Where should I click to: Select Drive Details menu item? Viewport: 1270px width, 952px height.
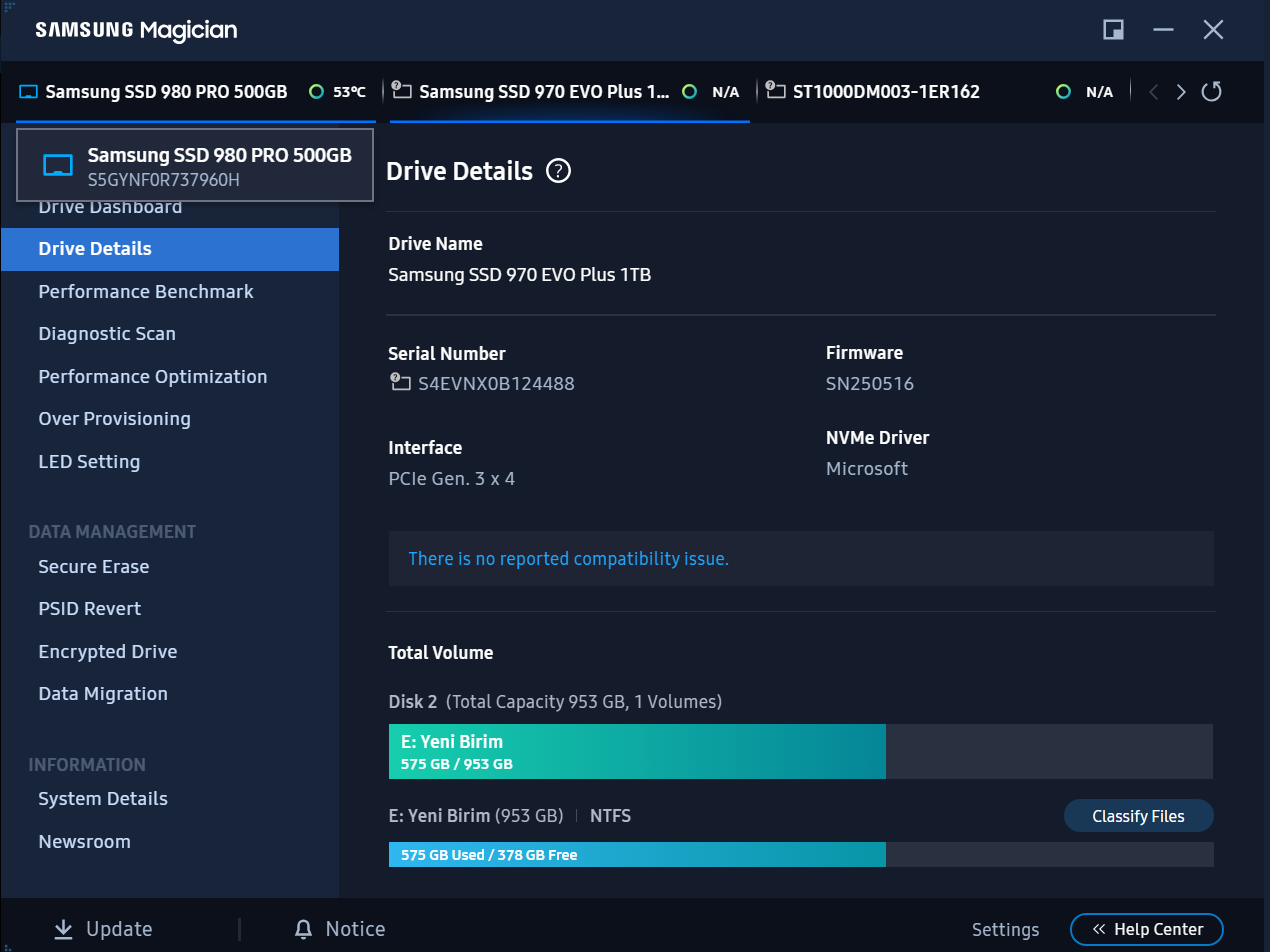click(170, 249)
